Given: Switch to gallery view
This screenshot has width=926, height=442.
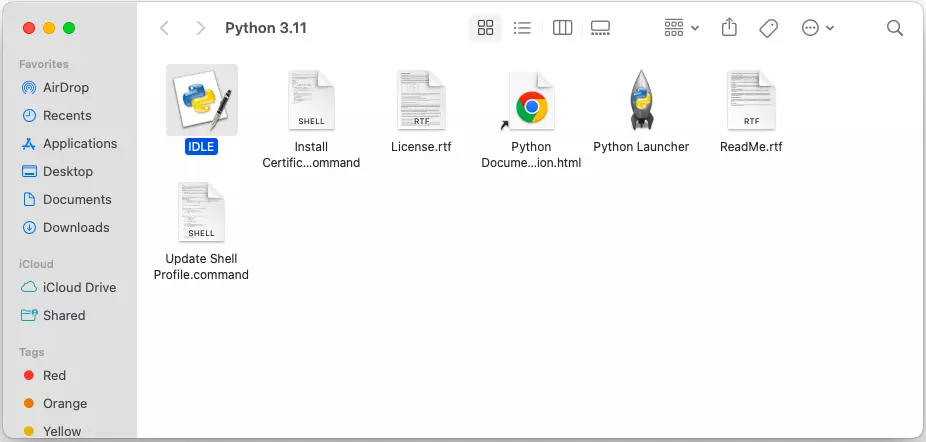Looking at the screenshot, I should click(600, 28).
